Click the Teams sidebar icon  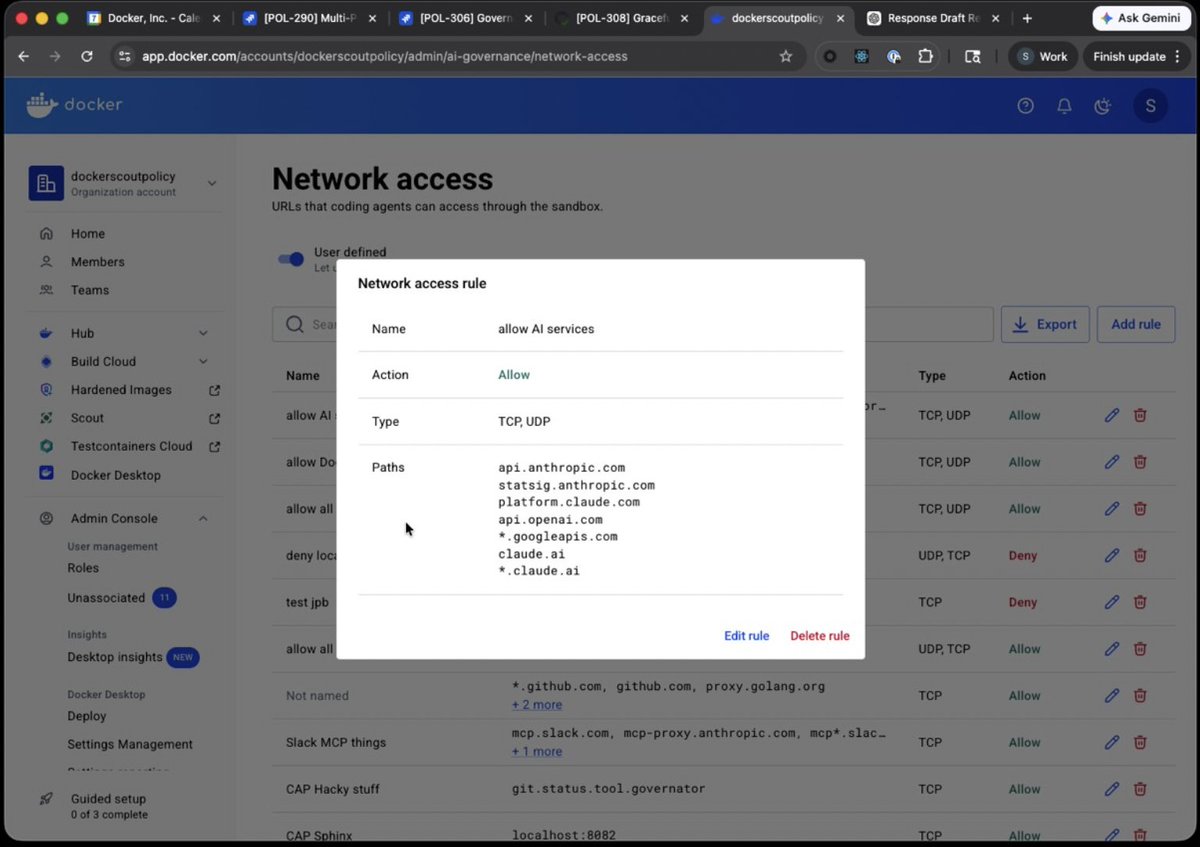[x=46, y=290]
